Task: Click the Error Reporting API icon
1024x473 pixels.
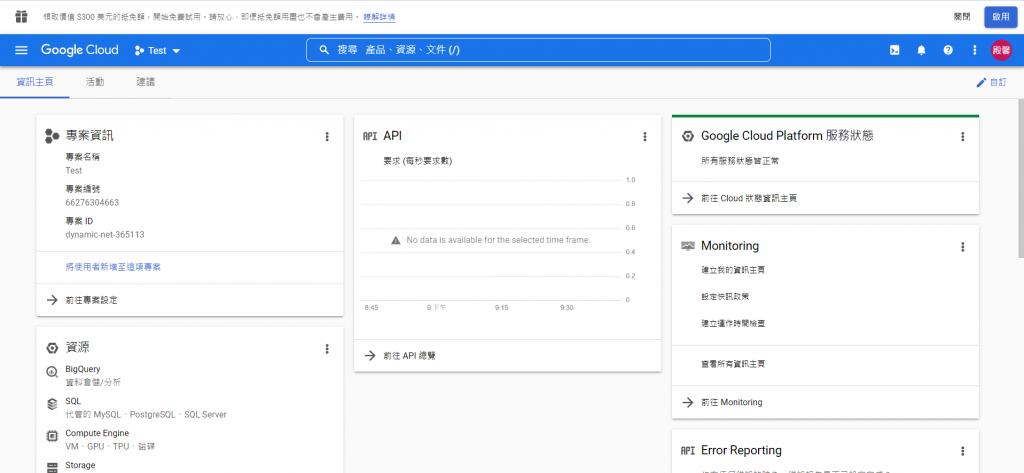Action: pos(688,450)
